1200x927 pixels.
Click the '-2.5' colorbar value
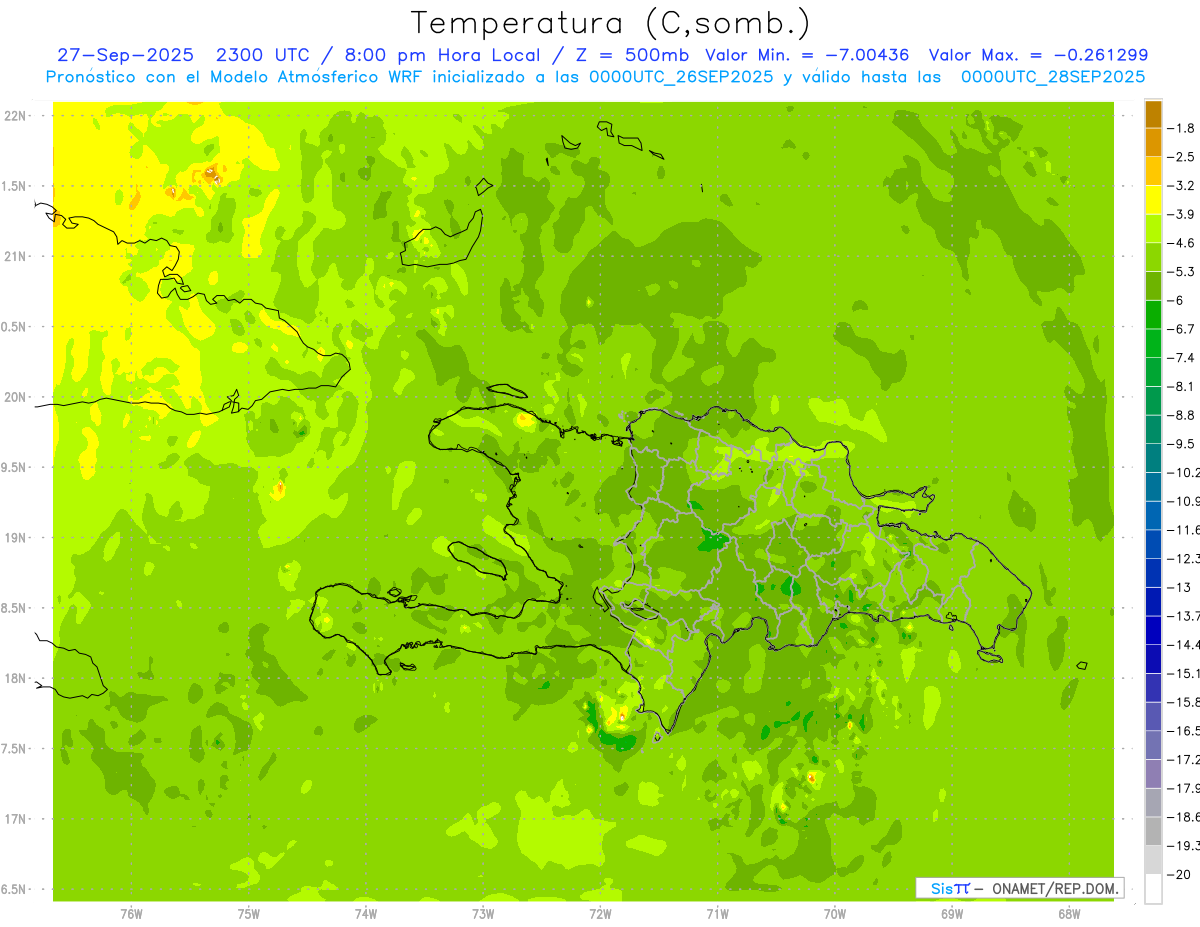point(1182,157)
